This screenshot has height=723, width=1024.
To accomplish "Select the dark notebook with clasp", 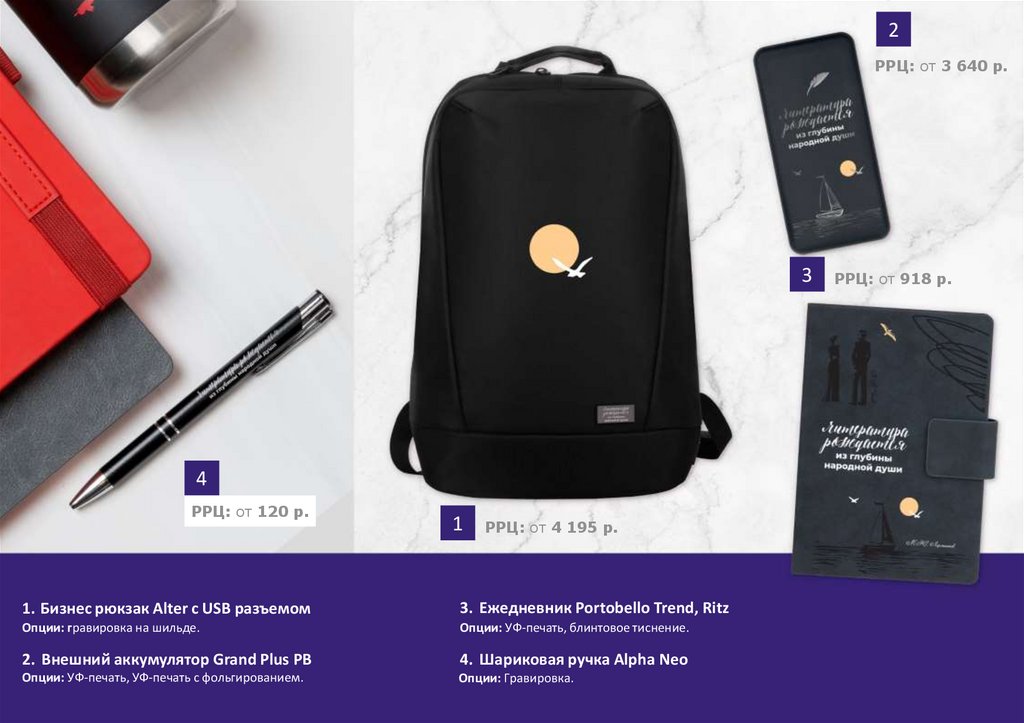I will click(x=894, y=443).
